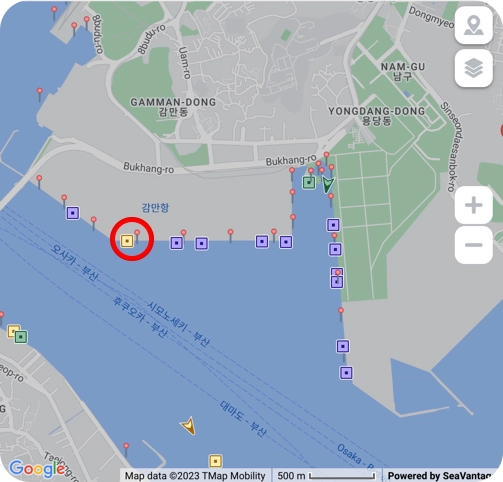Open the Google logo link
The height and width of the screenshot is (482, 503).
pos(37,469)
